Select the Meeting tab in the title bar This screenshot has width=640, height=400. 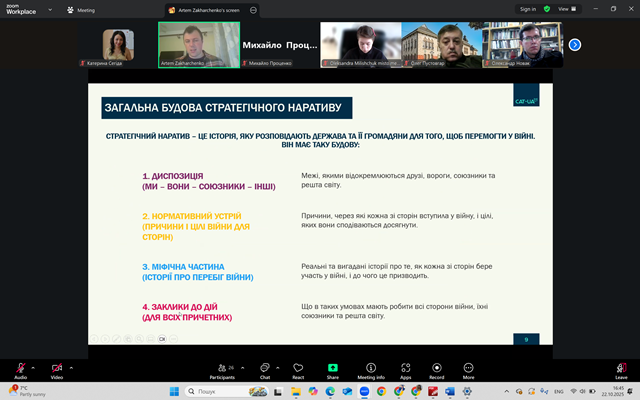[x=84, y=9]
